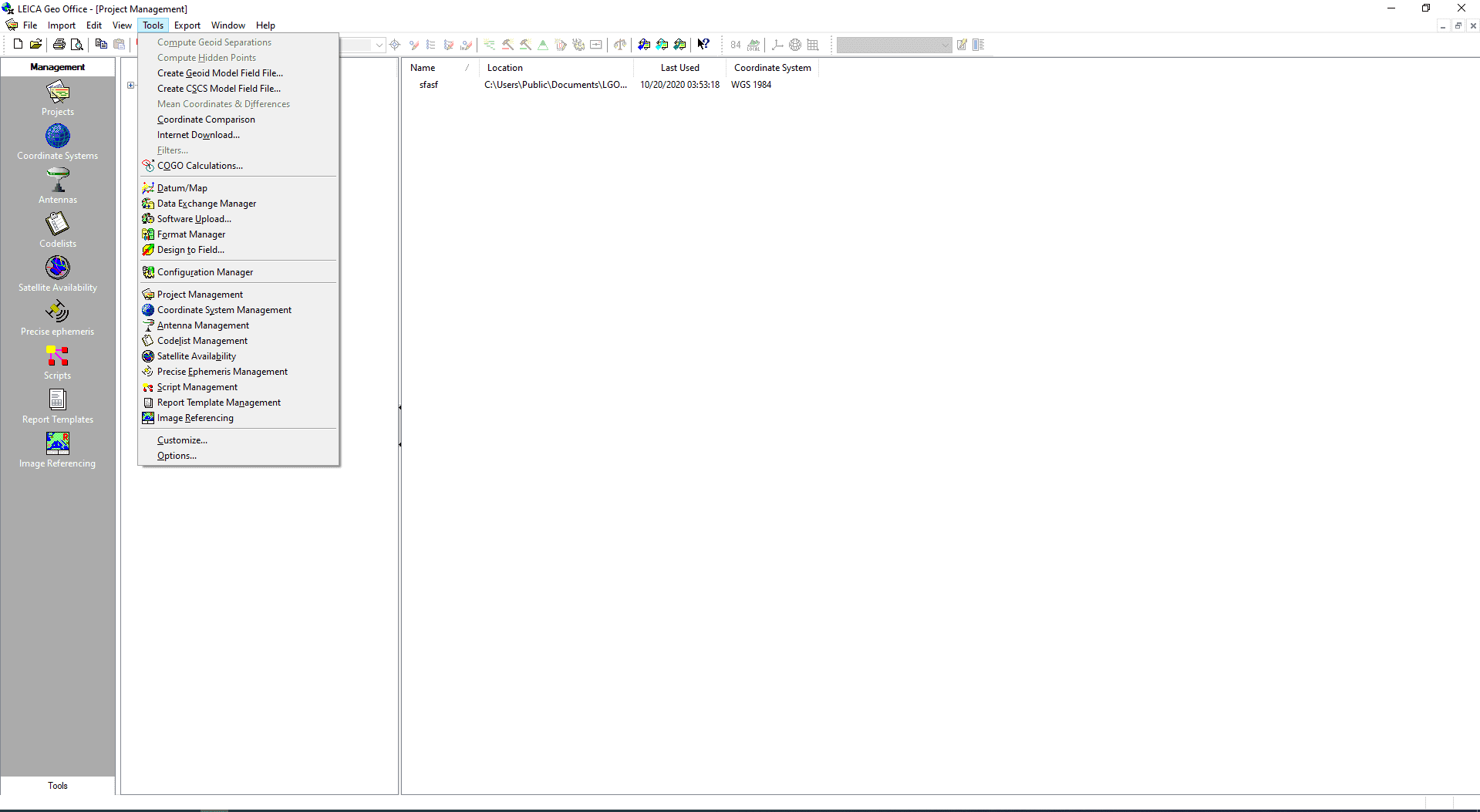Viewport: 1480px width, 812px height.
Task: Open the small toolbar dropdown arrow
Action: click(379, 45)
